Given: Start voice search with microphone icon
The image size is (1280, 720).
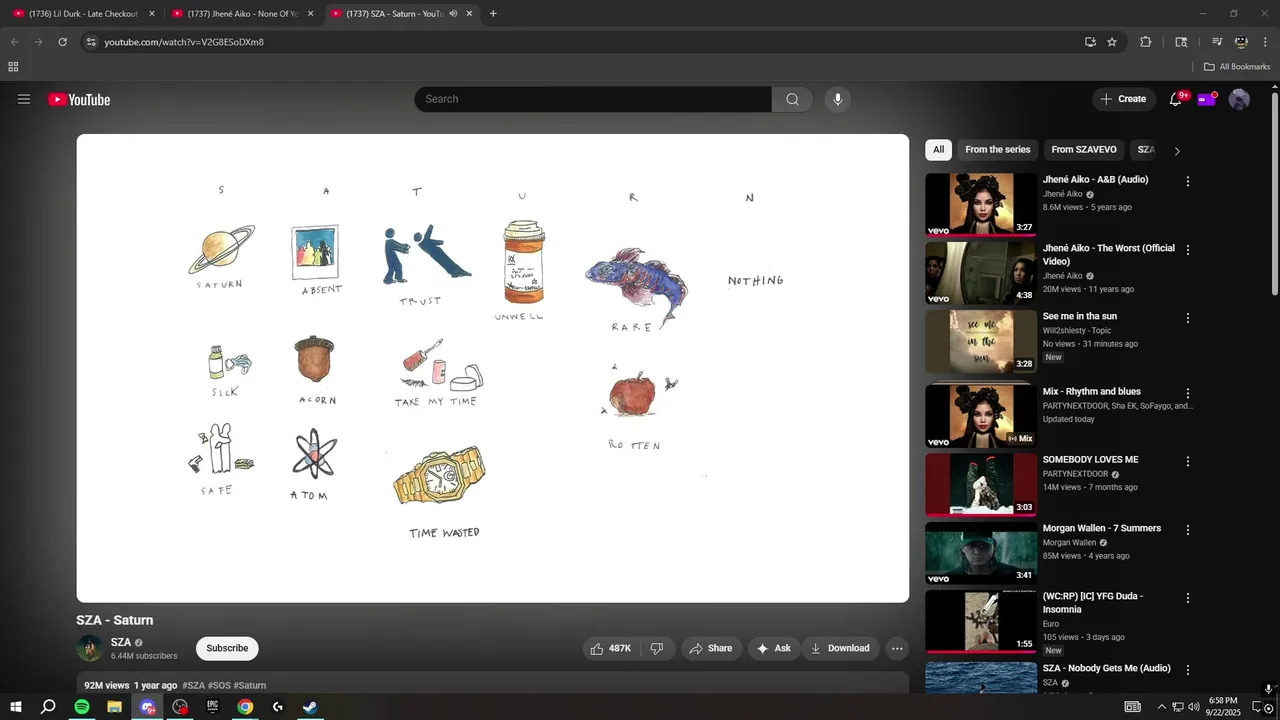Looking at the screenshot, I should click(x=838, y=99).
